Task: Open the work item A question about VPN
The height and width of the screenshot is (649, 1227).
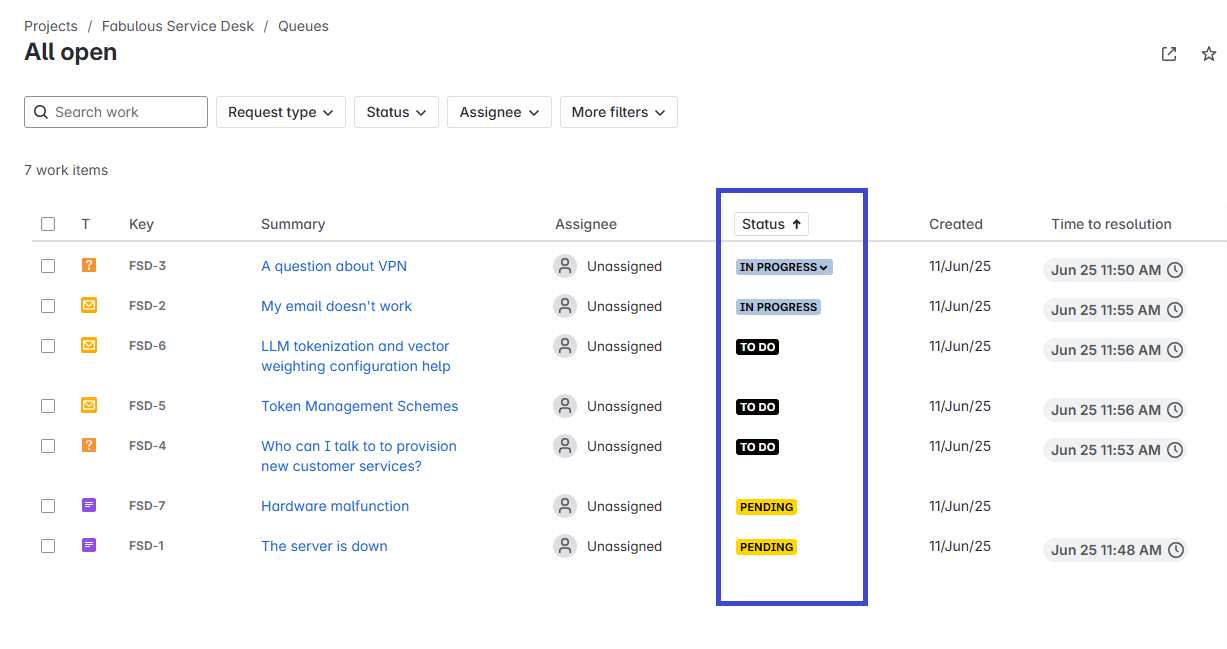Action: pyautogui.click(x=333, y=266)
